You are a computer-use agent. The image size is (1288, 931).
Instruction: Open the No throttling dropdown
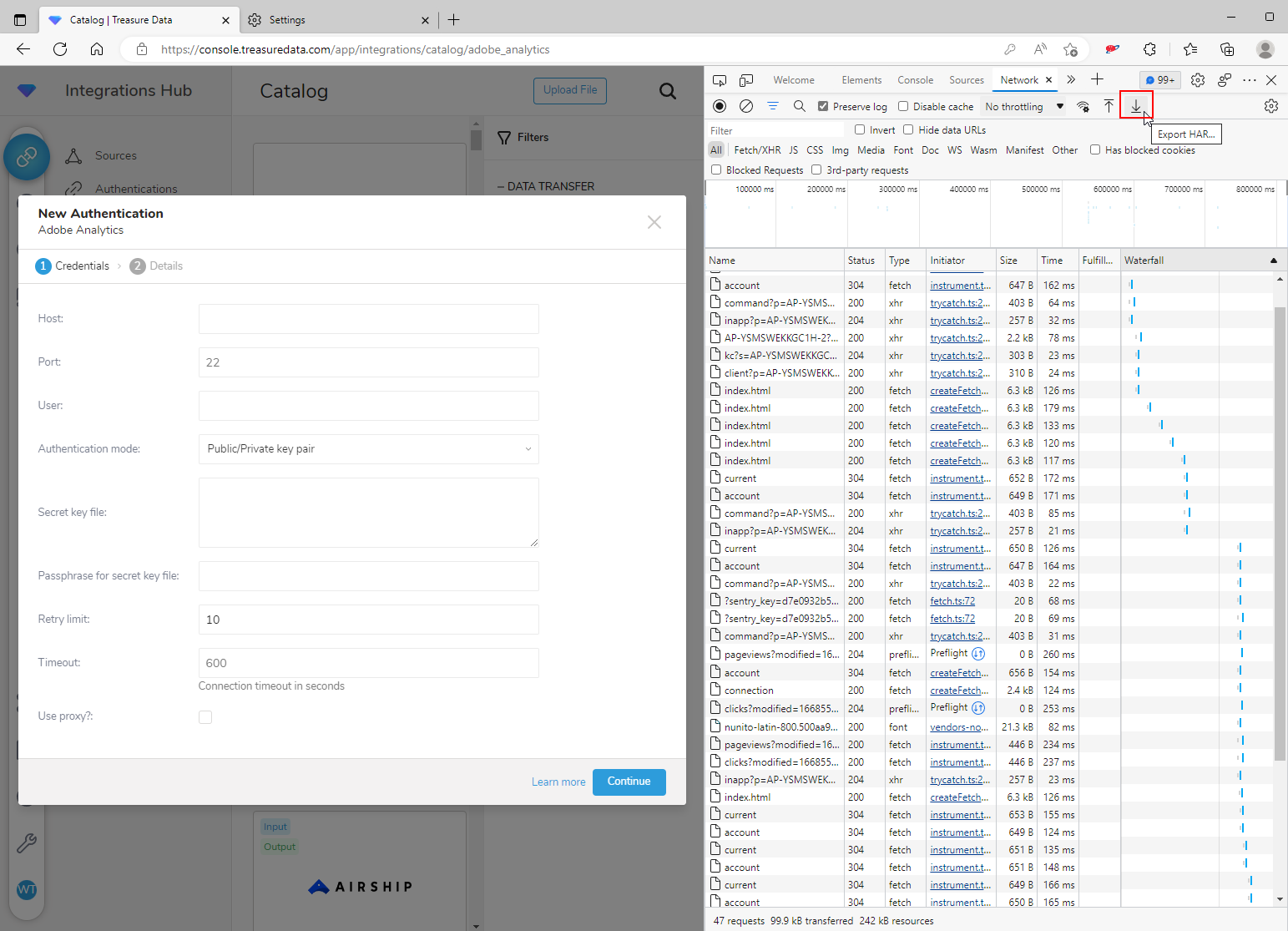click(1023, 107)
